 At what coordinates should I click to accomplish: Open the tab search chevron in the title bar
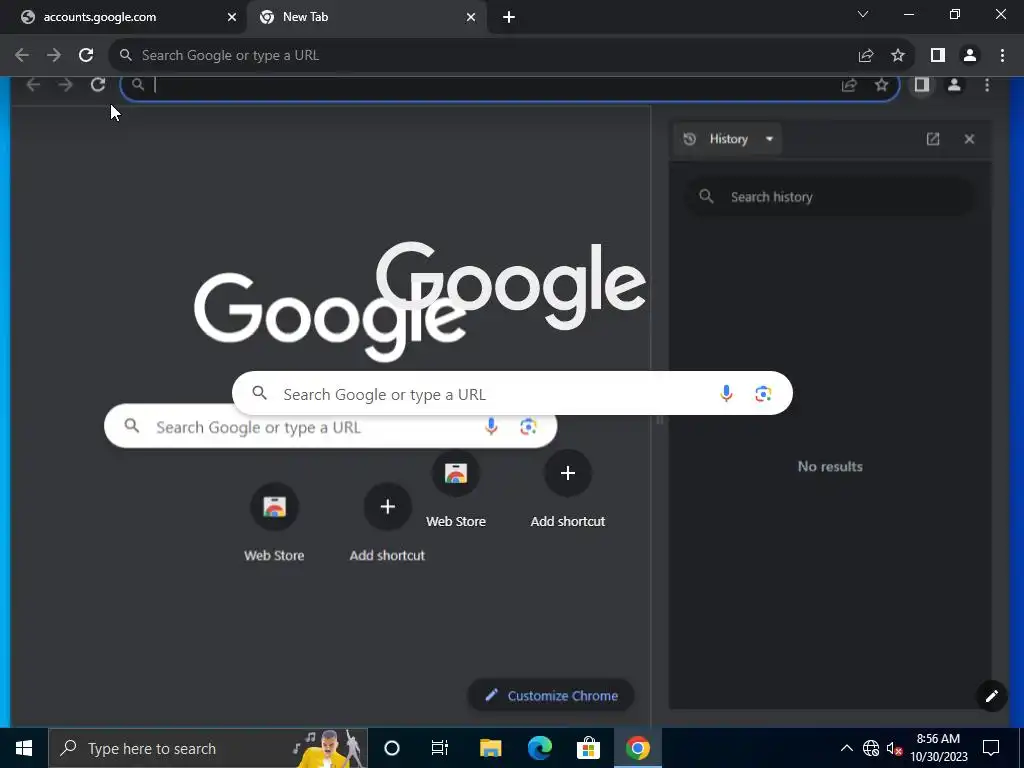tap(863, 14)
